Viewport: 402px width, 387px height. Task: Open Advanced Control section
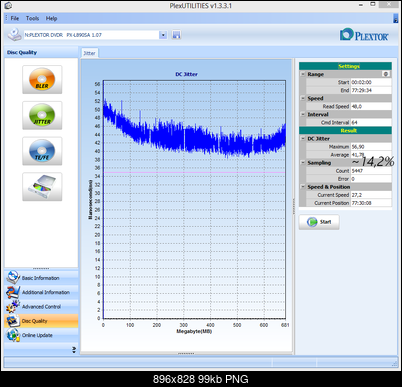click(x=41, y=306)
